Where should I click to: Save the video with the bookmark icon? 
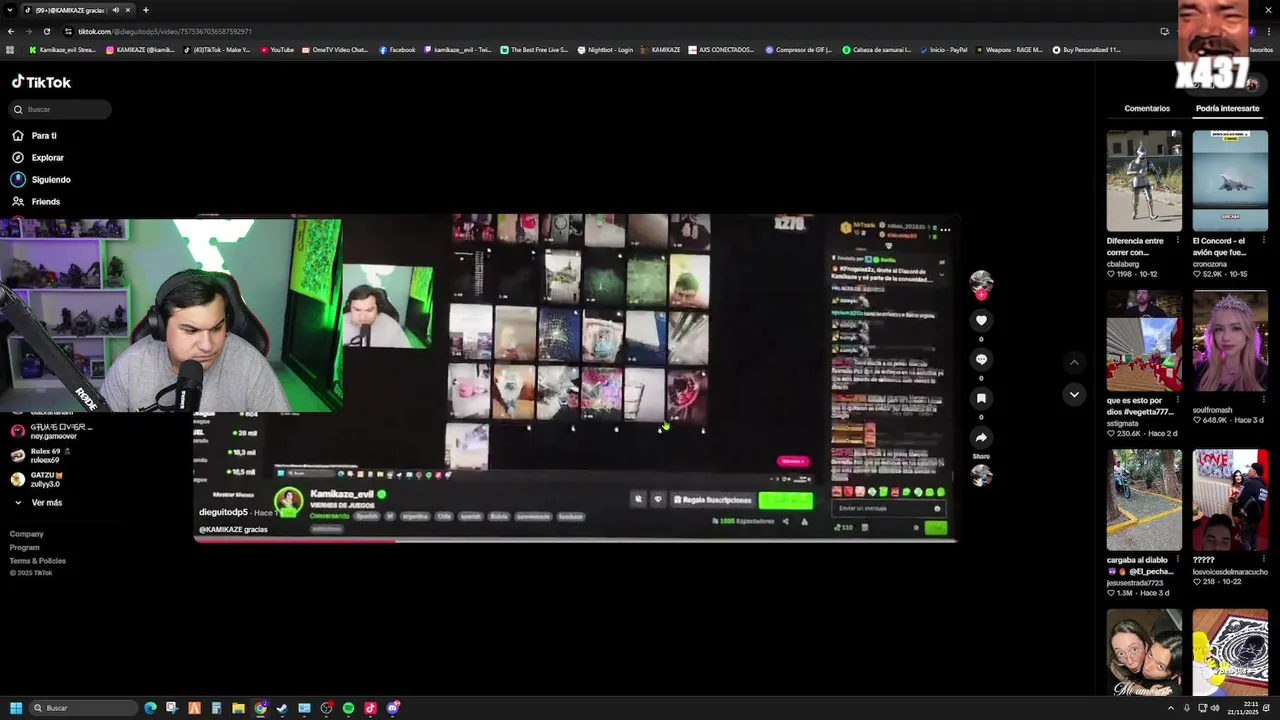(x=981, y=398)
